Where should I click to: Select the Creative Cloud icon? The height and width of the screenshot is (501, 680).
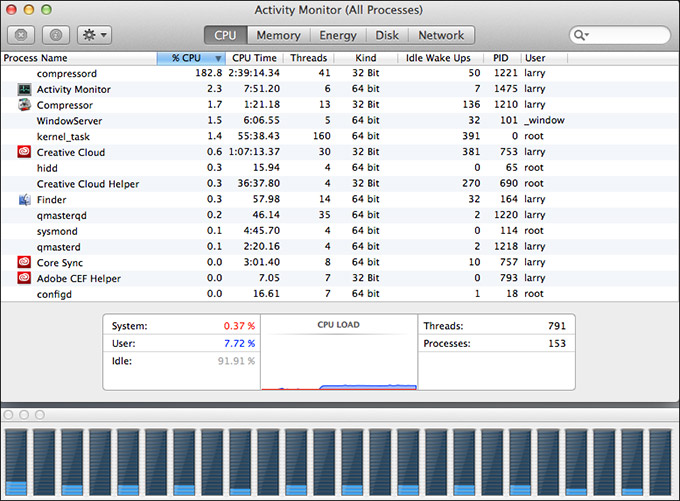tap(24, 152)
